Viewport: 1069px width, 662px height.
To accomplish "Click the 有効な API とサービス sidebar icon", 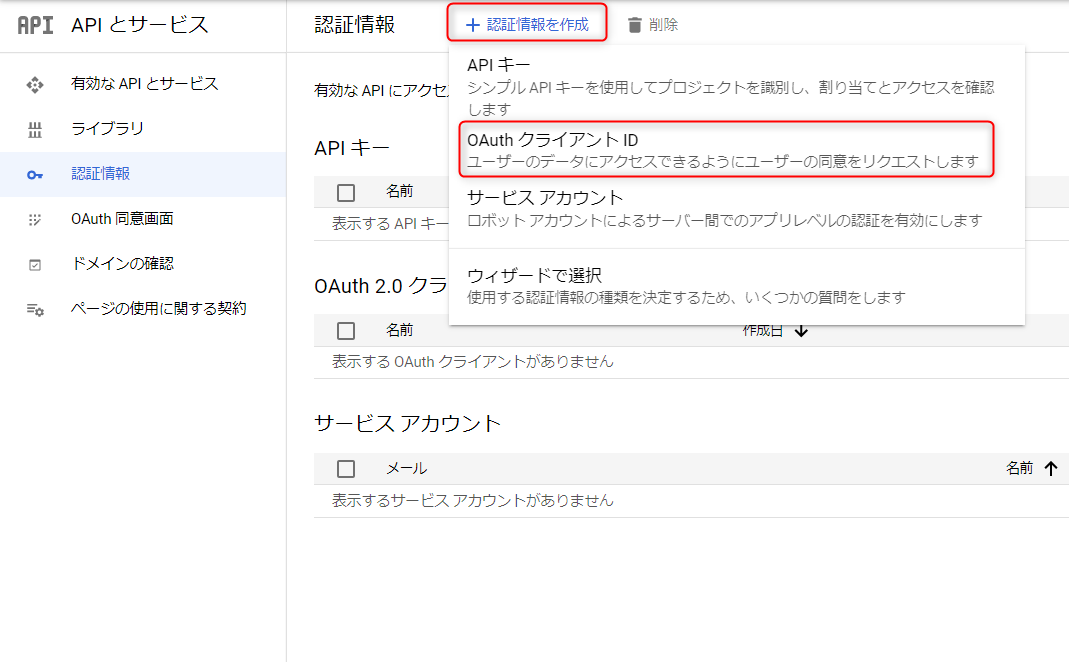I will (x=35, y=85).
